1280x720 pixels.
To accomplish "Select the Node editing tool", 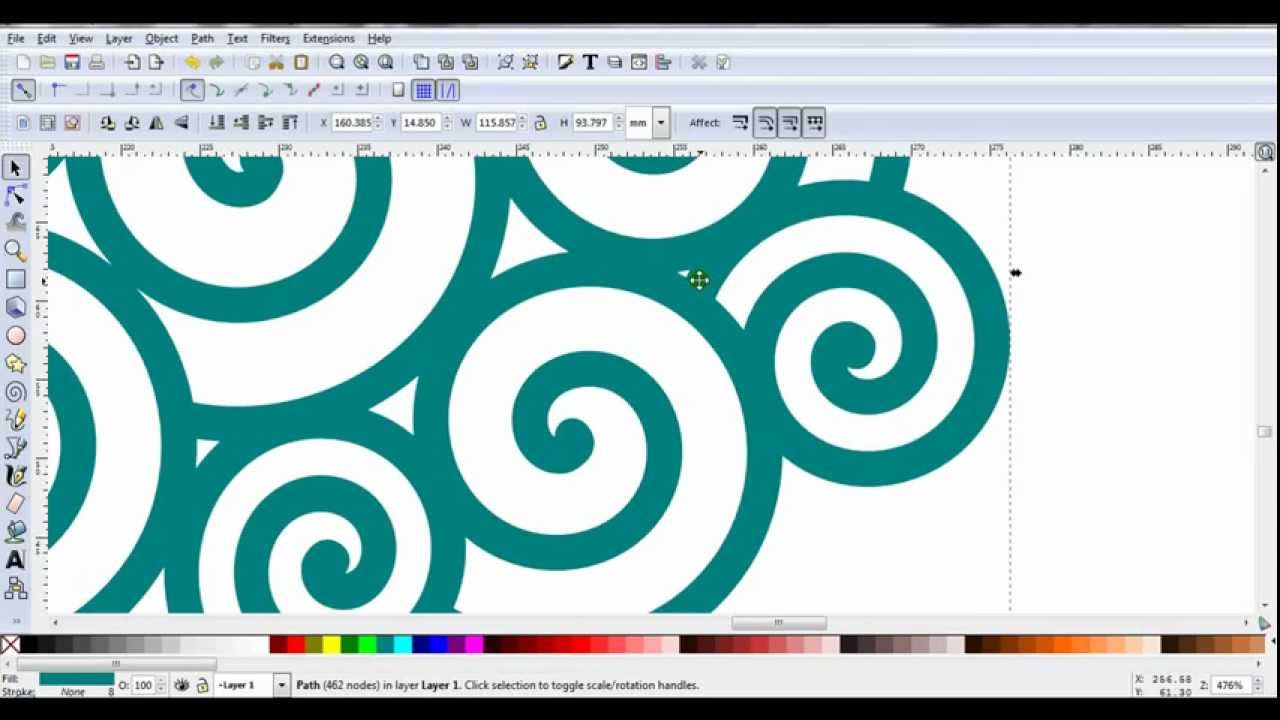I will [15, 195].
